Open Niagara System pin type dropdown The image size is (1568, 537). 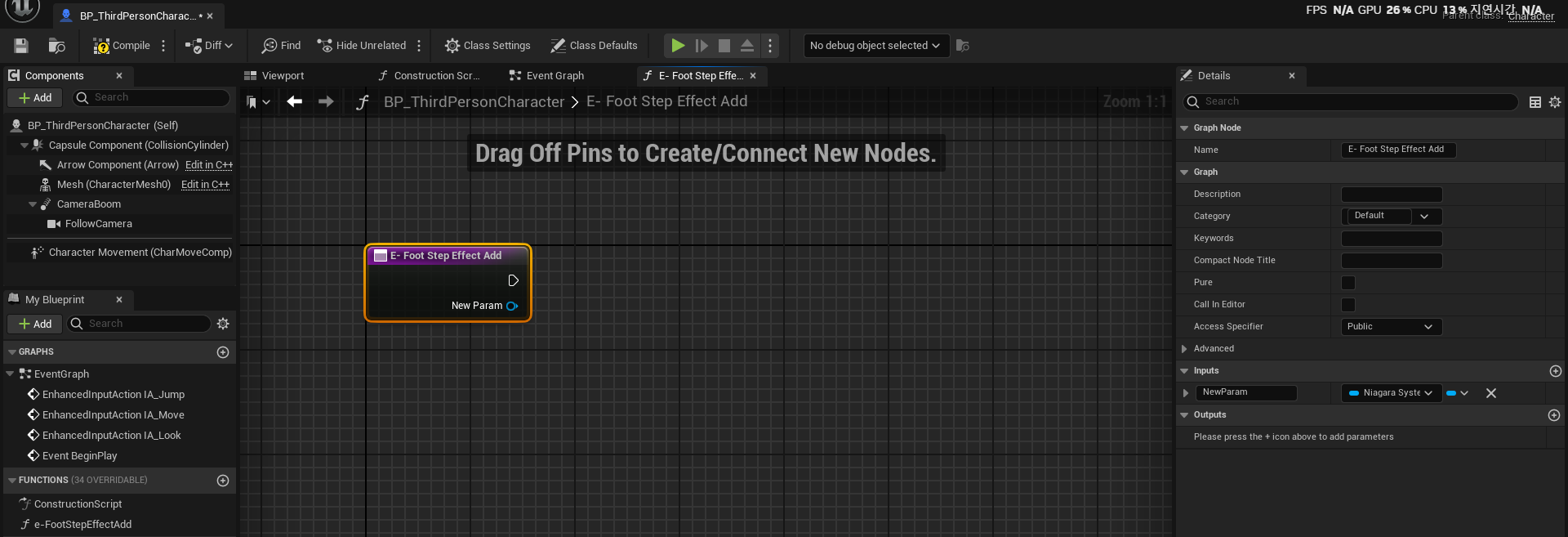1392,393
